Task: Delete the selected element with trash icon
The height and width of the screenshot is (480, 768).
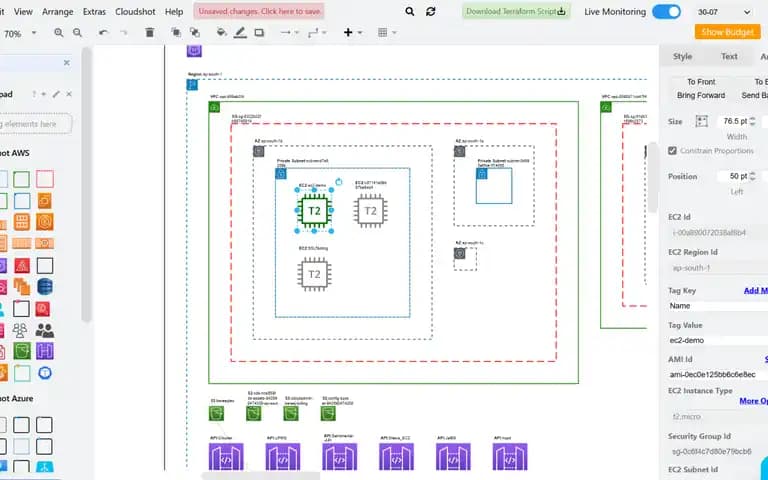Action: click(150, 33)
